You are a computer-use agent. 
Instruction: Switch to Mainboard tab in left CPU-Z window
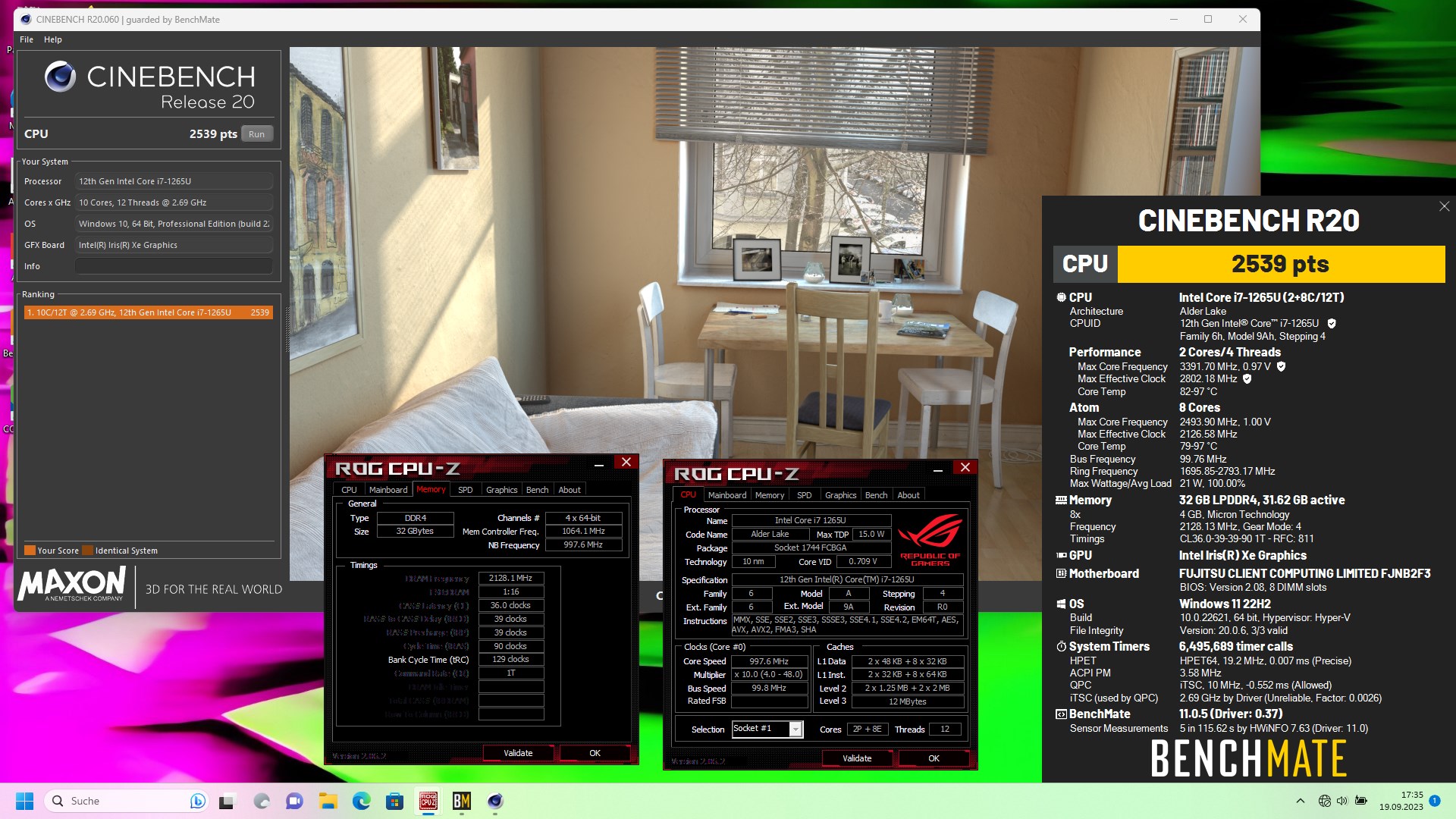tap(388, 490)
